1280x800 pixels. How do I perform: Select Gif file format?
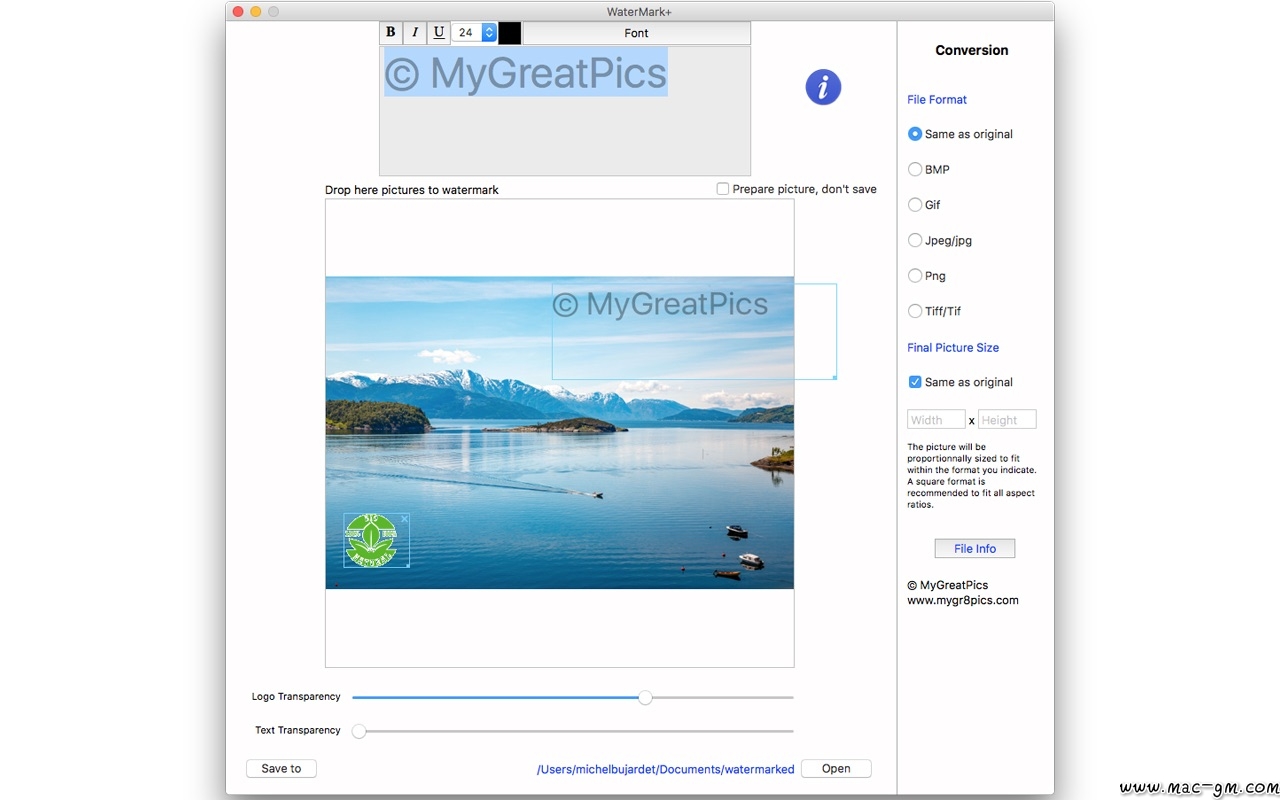click(x=915, y=205)
